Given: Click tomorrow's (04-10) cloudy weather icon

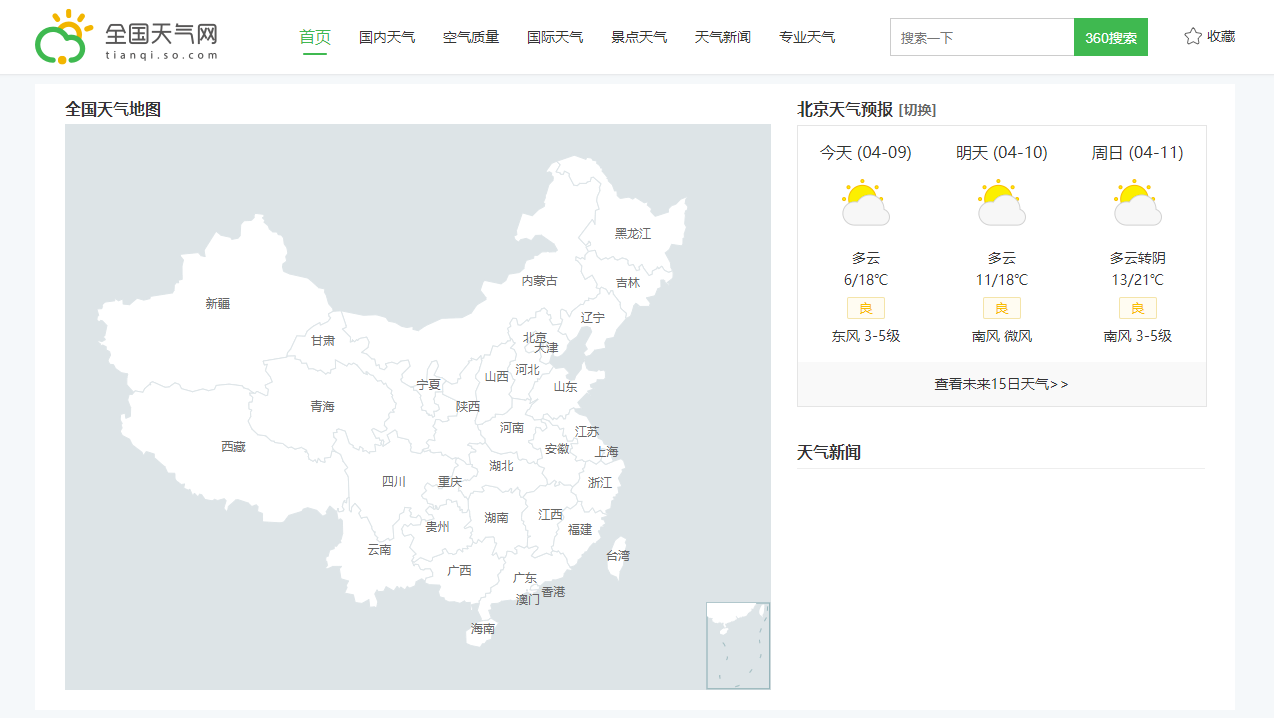Looking at the screenshot, I should (1001, 203).
